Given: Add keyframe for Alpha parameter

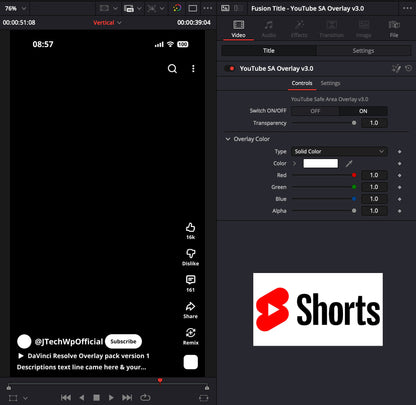Looking at the screenshot, I should (399, 211).
